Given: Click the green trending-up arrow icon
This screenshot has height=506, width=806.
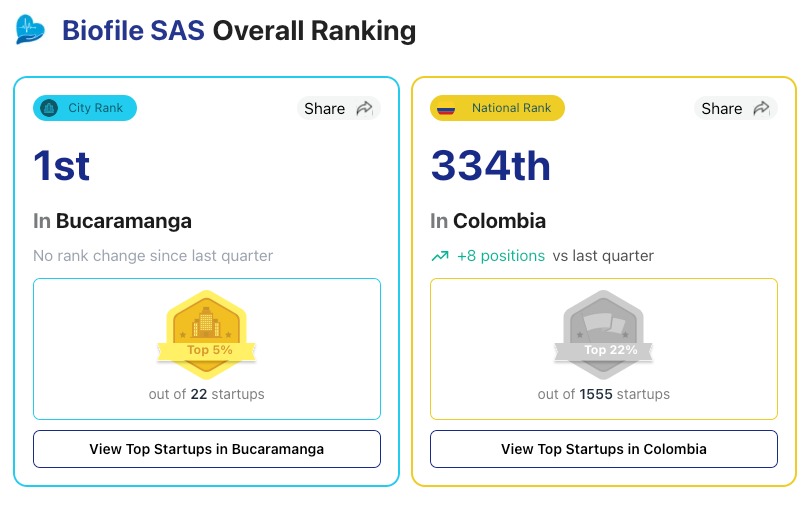Looking at the screenshot, I should [439, 256].
